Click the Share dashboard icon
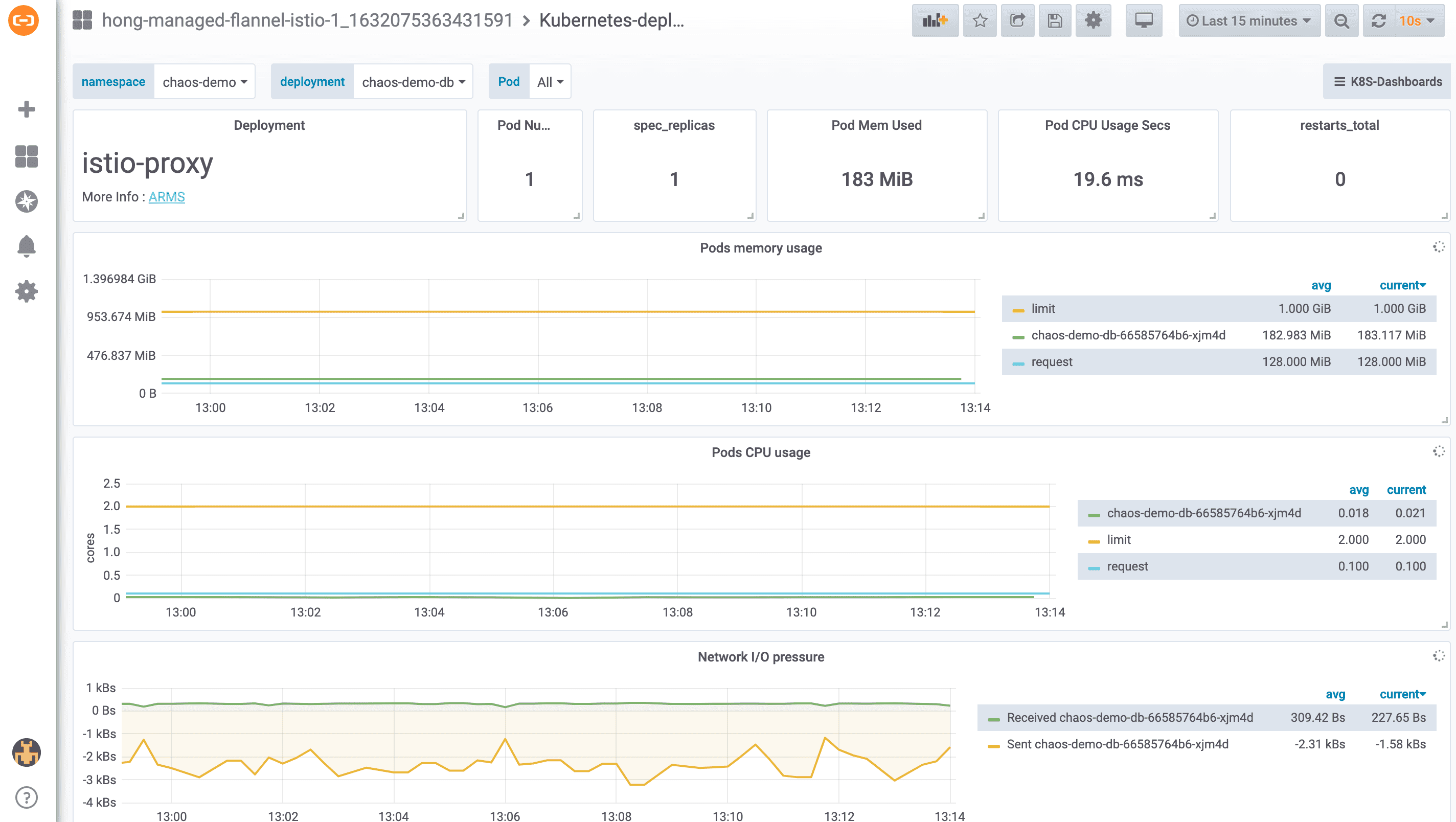 click(1017, 21)
